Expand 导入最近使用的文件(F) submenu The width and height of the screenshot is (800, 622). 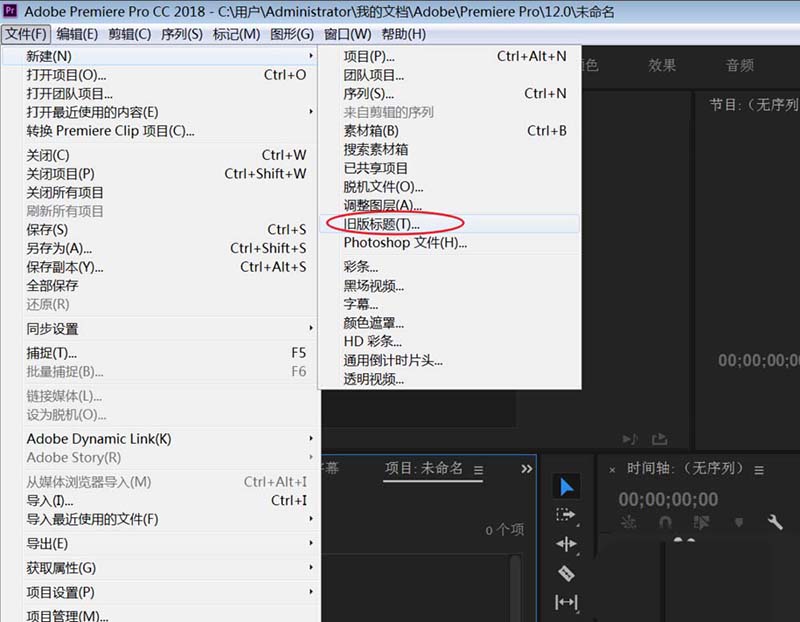tap(160, 519)
